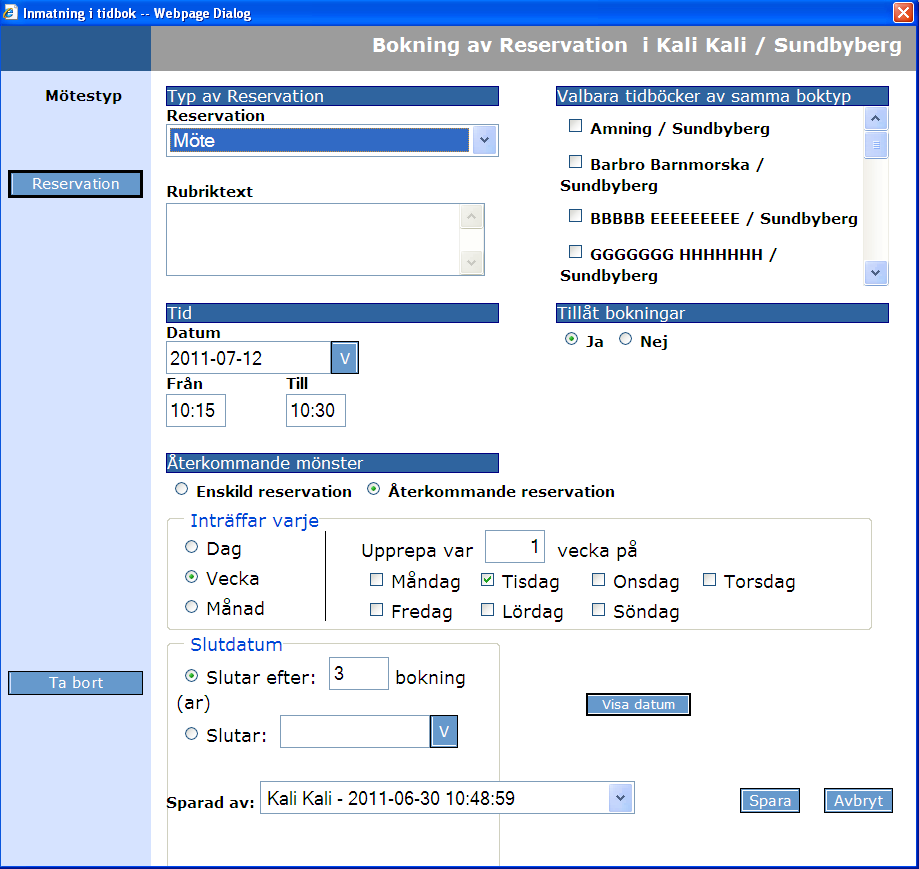The width and height of the screenshot is (919, 869).
Task: Check the GGGGGGG HHHHHHH / Sundbyberg checkbox
Action: pyautogui.click(x=576, y=252)
